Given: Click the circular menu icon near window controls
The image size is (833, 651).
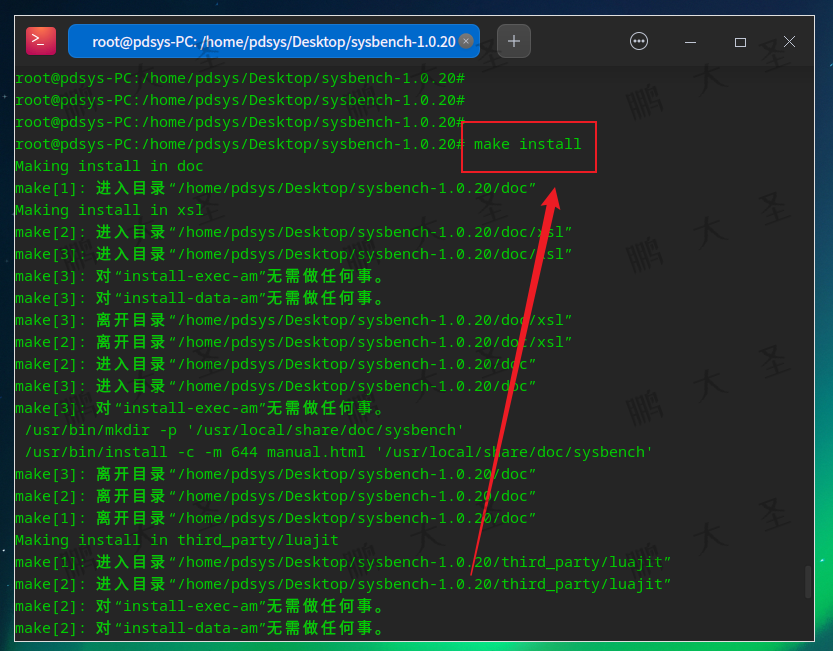Looking at the screenshot, I should point(638,40).
